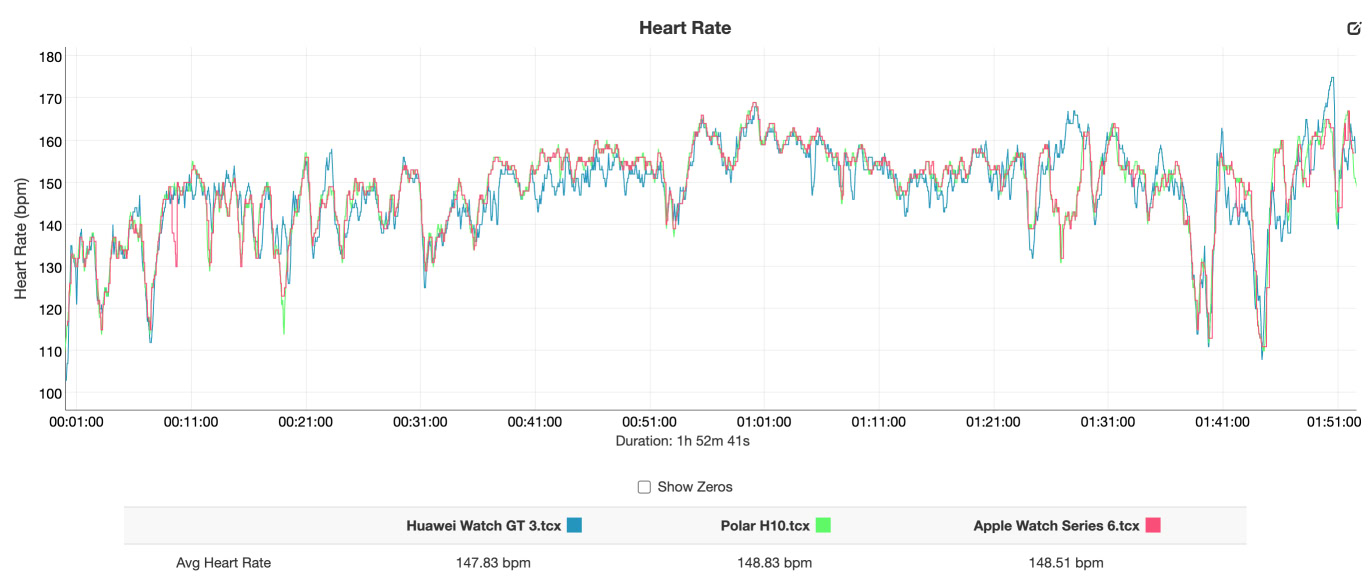Click the Heart Rate chart title
Viewport: 1371px width, 587px height.
685,28
